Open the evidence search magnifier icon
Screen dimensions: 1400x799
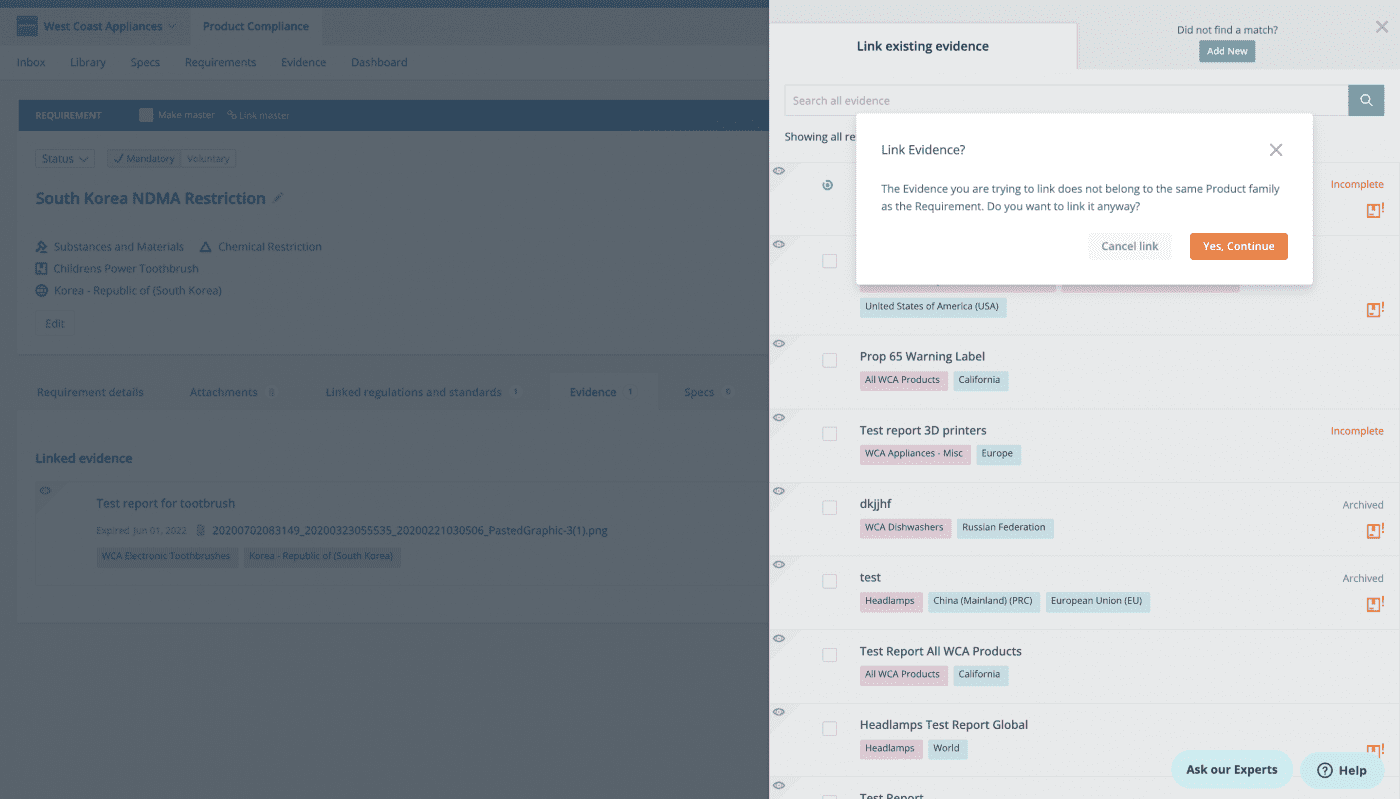point(1366,100)
